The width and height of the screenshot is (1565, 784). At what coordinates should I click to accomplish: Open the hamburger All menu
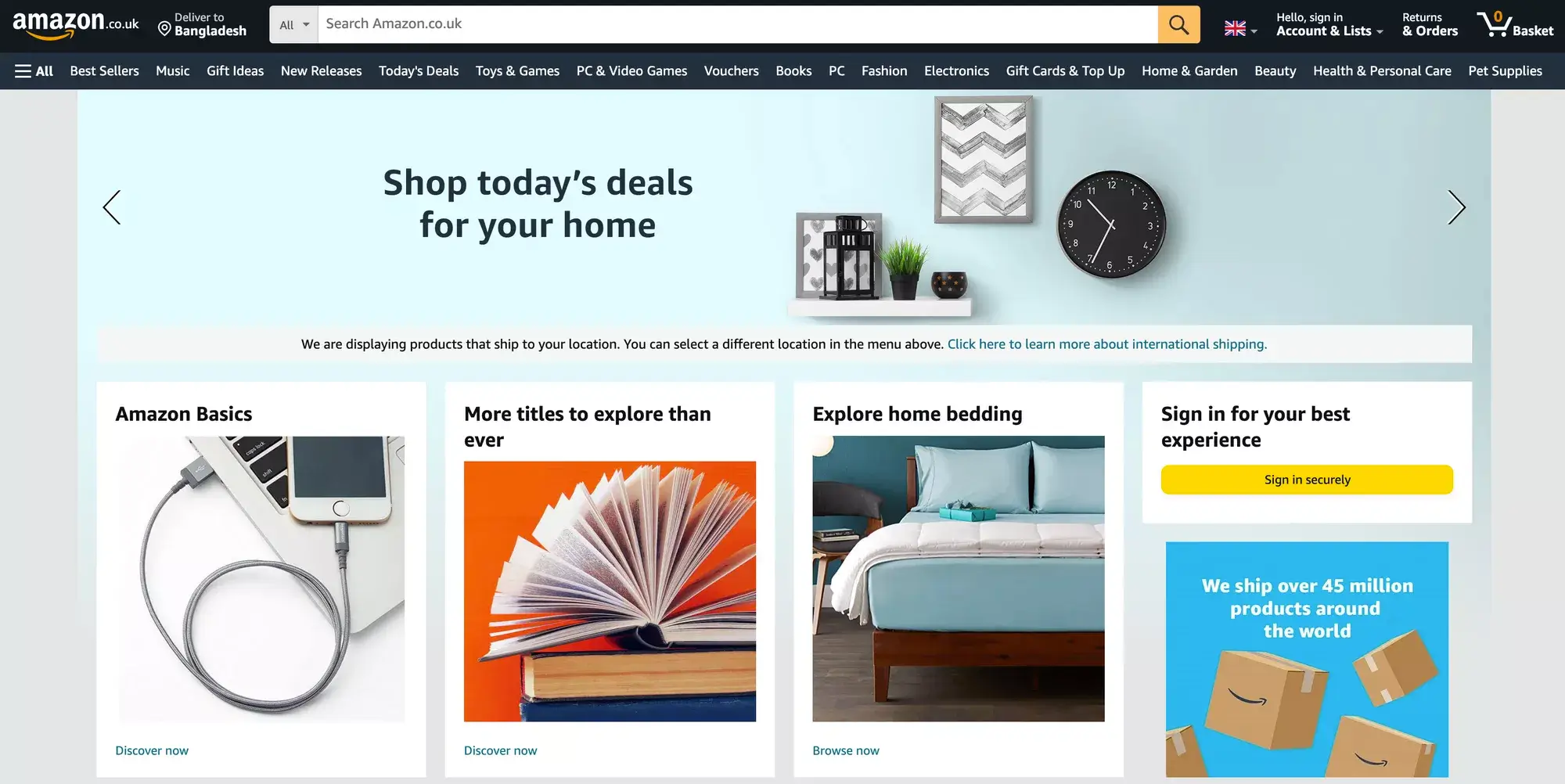(34, 71)
